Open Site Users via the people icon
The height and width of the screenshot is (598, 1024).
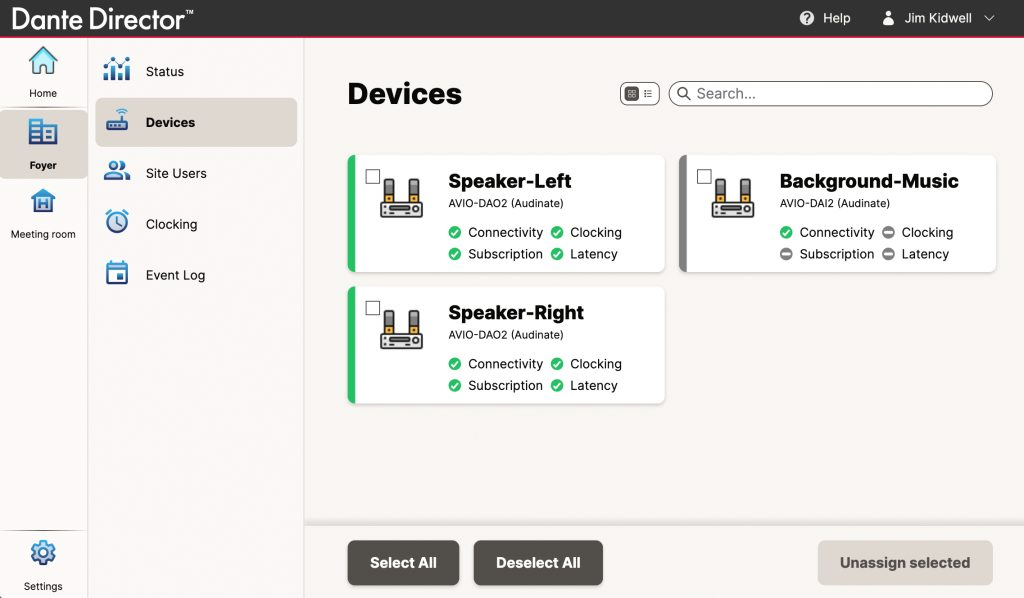pos(118,173)
